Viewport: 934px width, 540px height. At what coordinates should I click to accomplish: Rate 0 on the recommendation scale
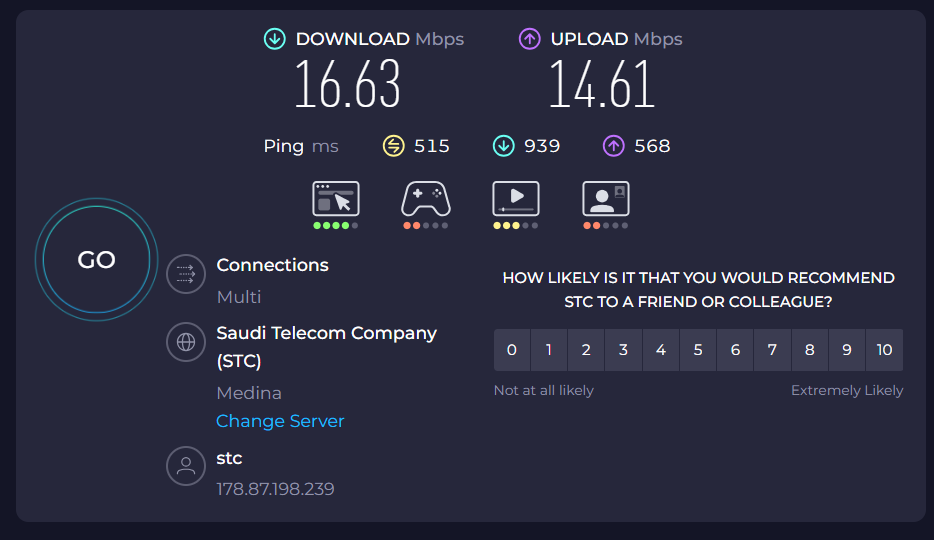pyautogui.click(x=512, y=350)
